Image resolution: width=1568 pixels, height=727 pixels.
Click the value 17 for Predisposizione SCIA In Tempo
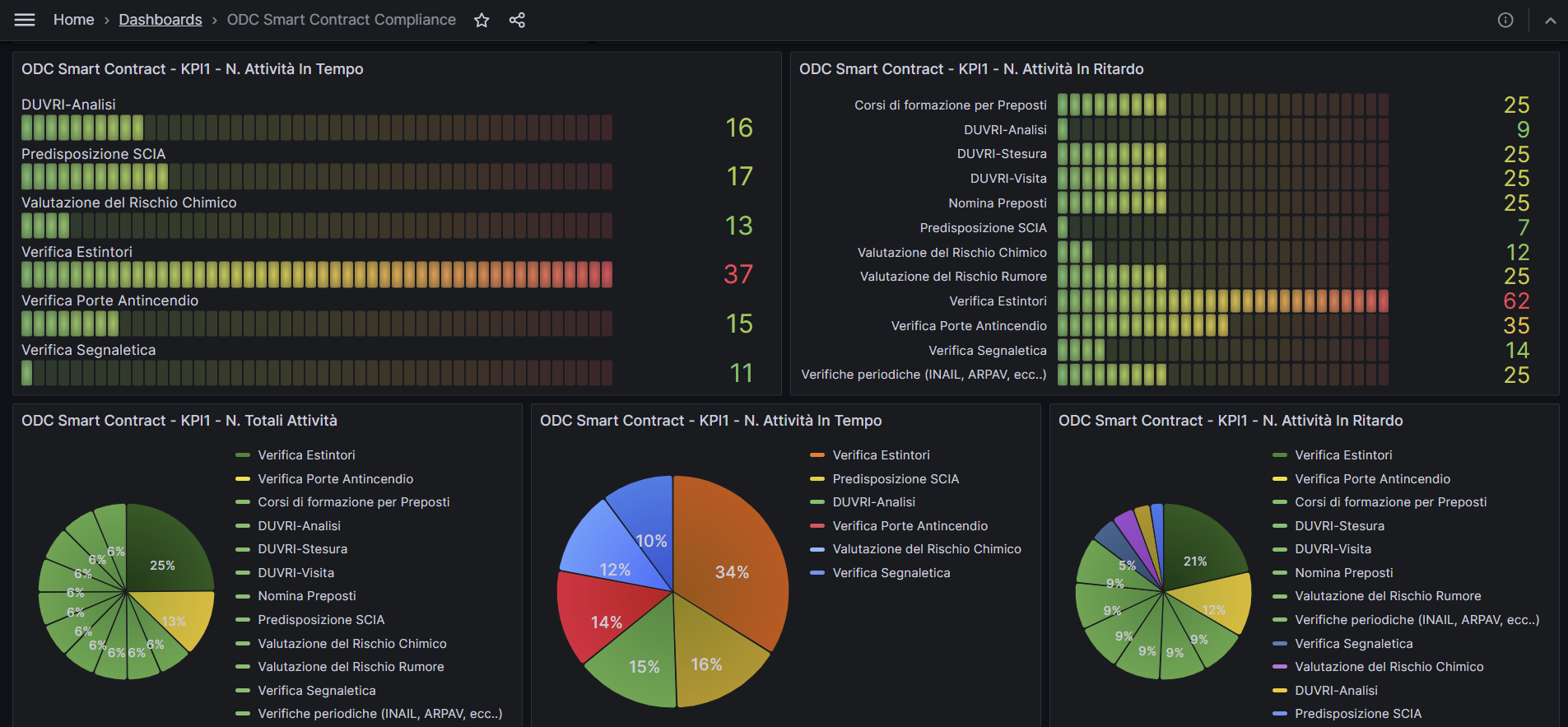(739, 176)
